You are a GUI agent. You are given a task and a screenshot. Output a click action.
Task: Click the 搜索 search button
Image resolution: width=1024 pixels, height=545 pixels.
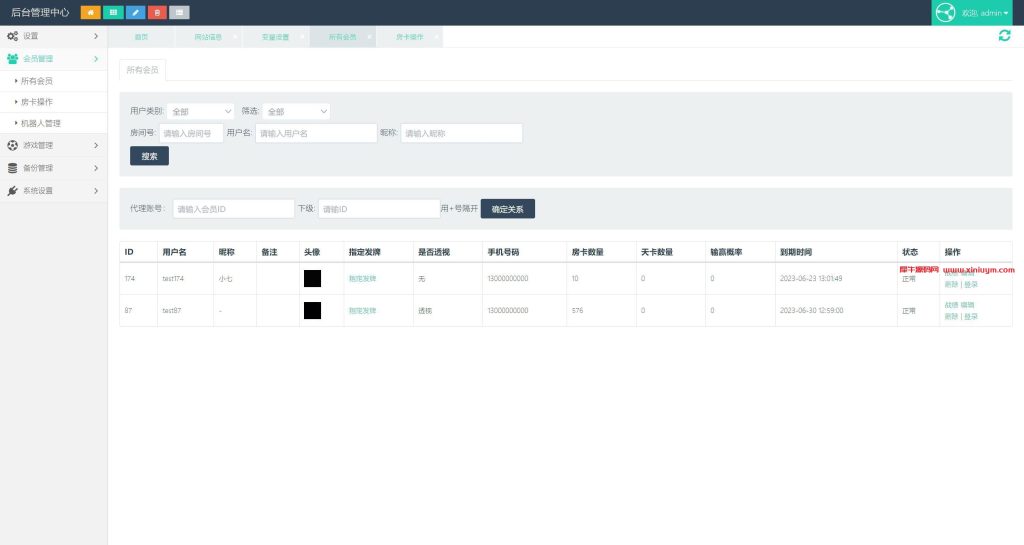coord(149,156)
